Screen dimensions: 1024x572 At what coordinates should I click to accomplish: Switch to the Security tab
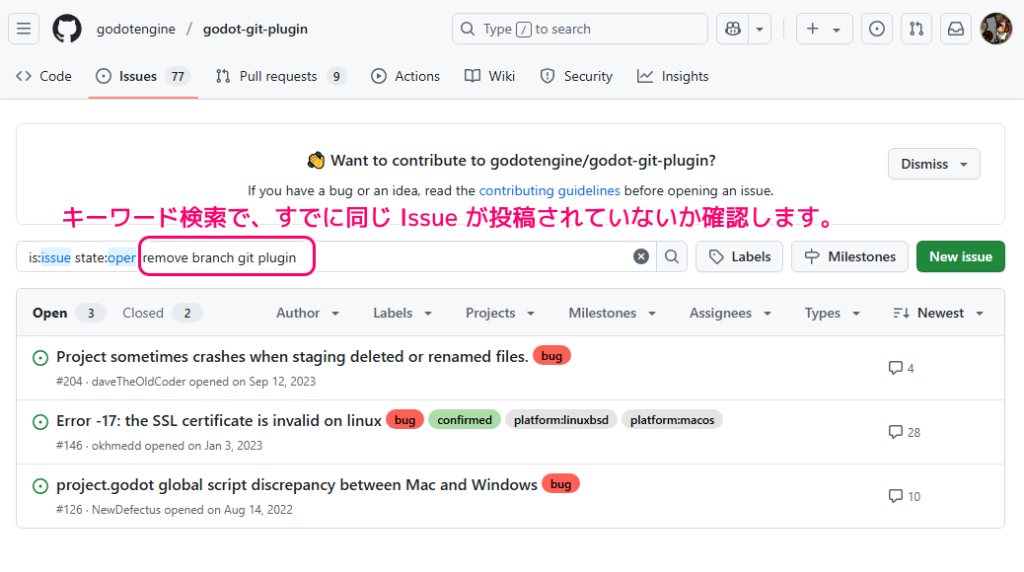(577, 76)
